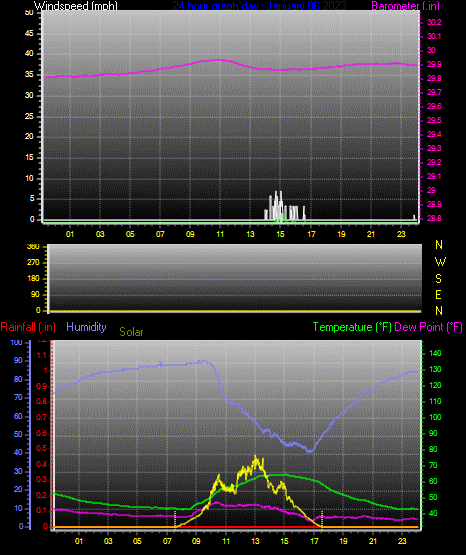Select the 24 hour graph date title
The image size is (466, 555).
pos(259,5)
